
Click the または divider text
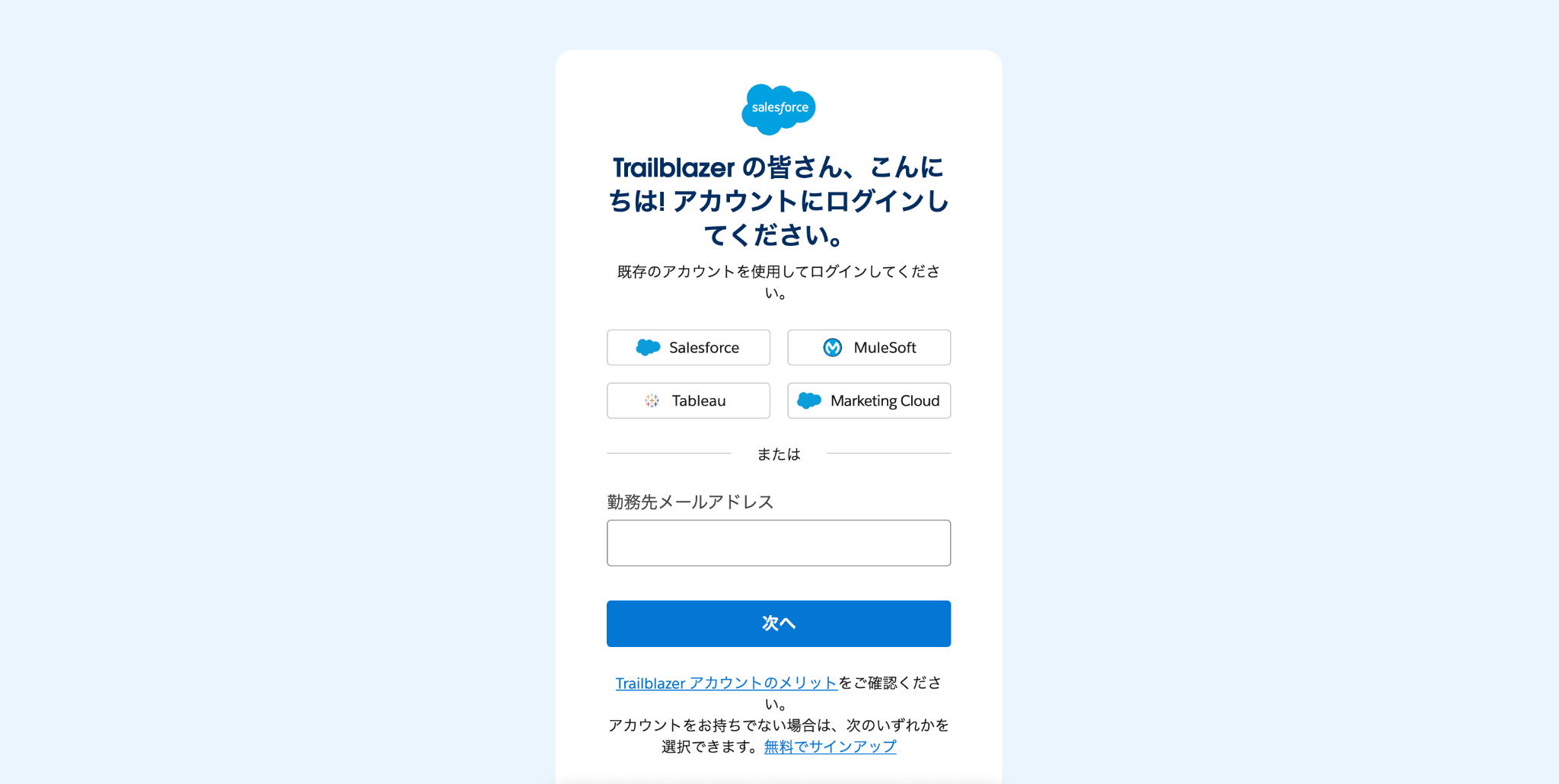[779, 454]
